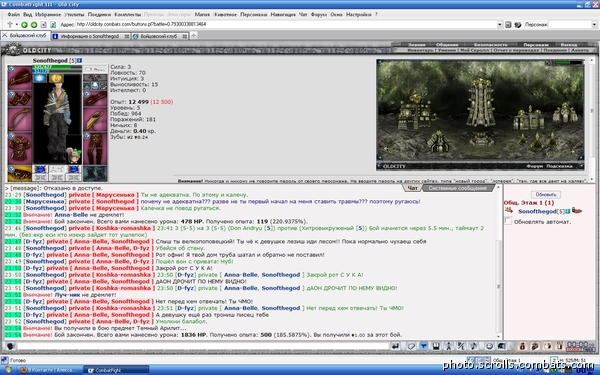Click the red armor equipment slot
Viewport: 600px width, 375px height.
coord(20,149)
